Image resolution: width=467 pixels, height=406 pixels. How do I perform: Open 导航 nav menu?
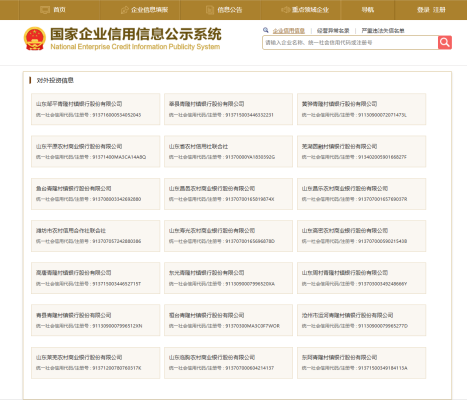pos(368,10)
